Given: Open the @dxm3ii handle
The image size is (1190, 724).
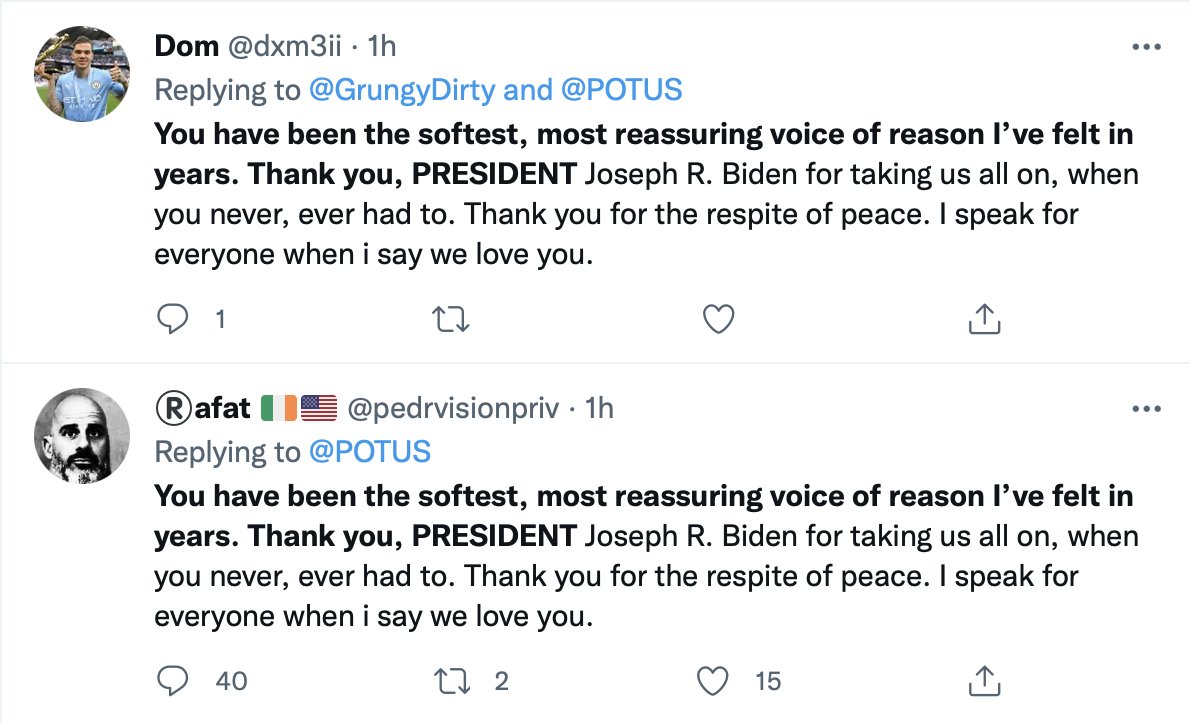Looking at the screenshot, I should (285, 46).
